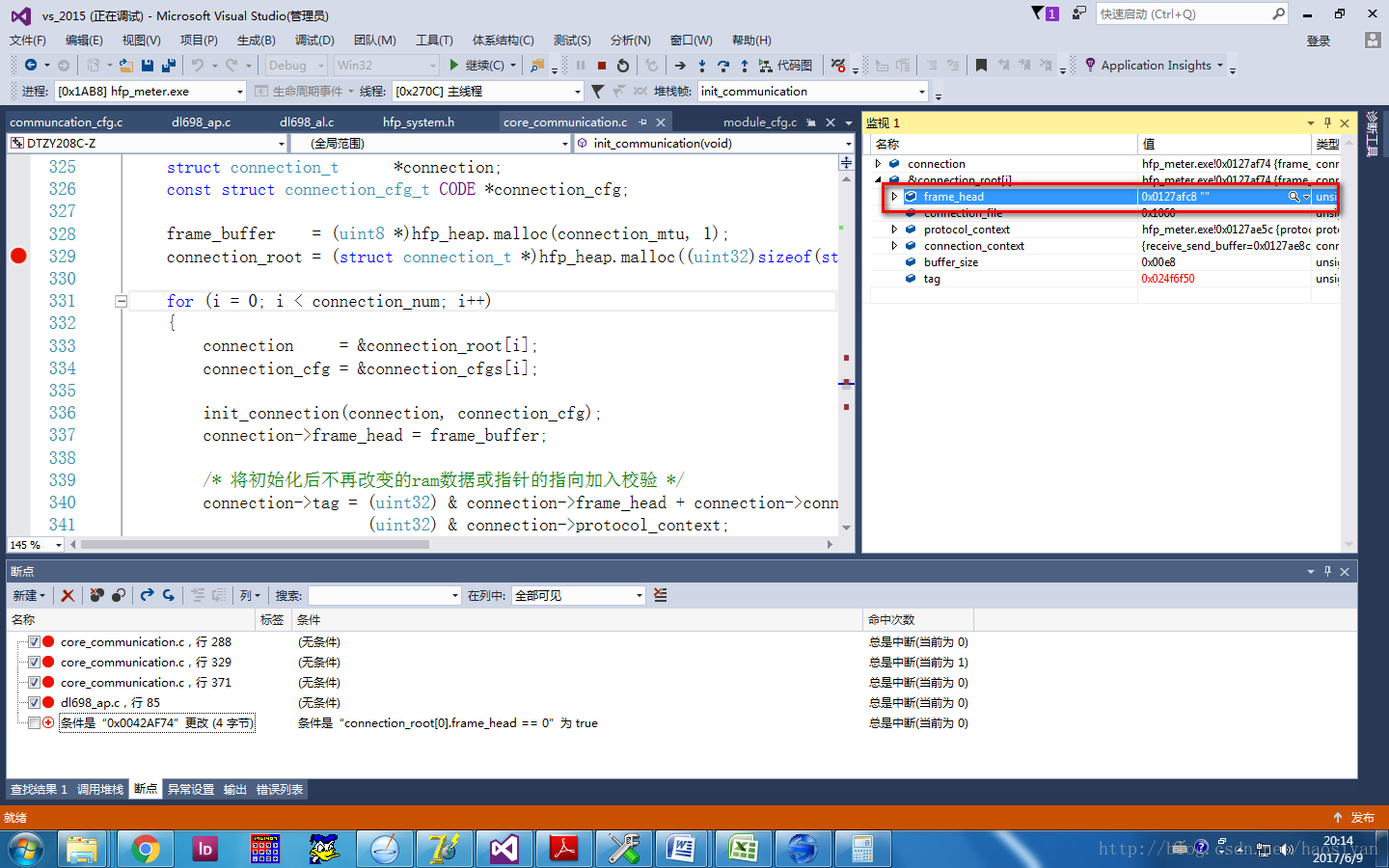Click the magnifier visualizer on frame_head value
The image size is (1389, 868).
[x=1294, y=197]
